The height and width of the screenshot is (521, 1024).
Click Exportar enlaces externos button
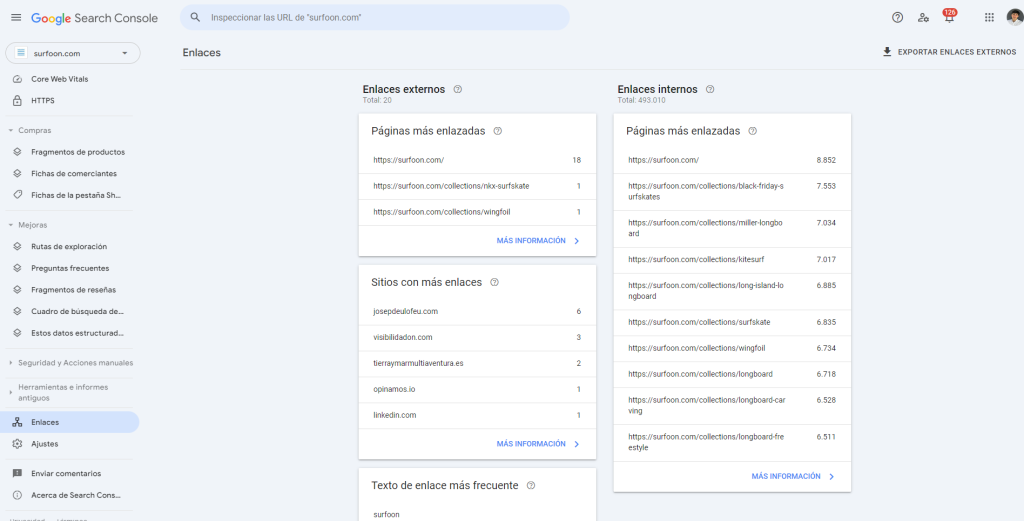pyautogui.click(x=948, y=52)
